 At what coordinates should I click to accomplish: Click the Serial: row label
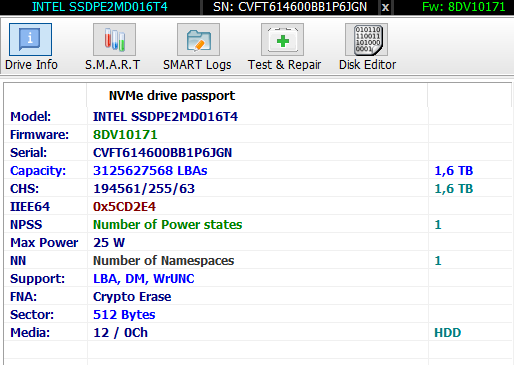tap(28, 153)
